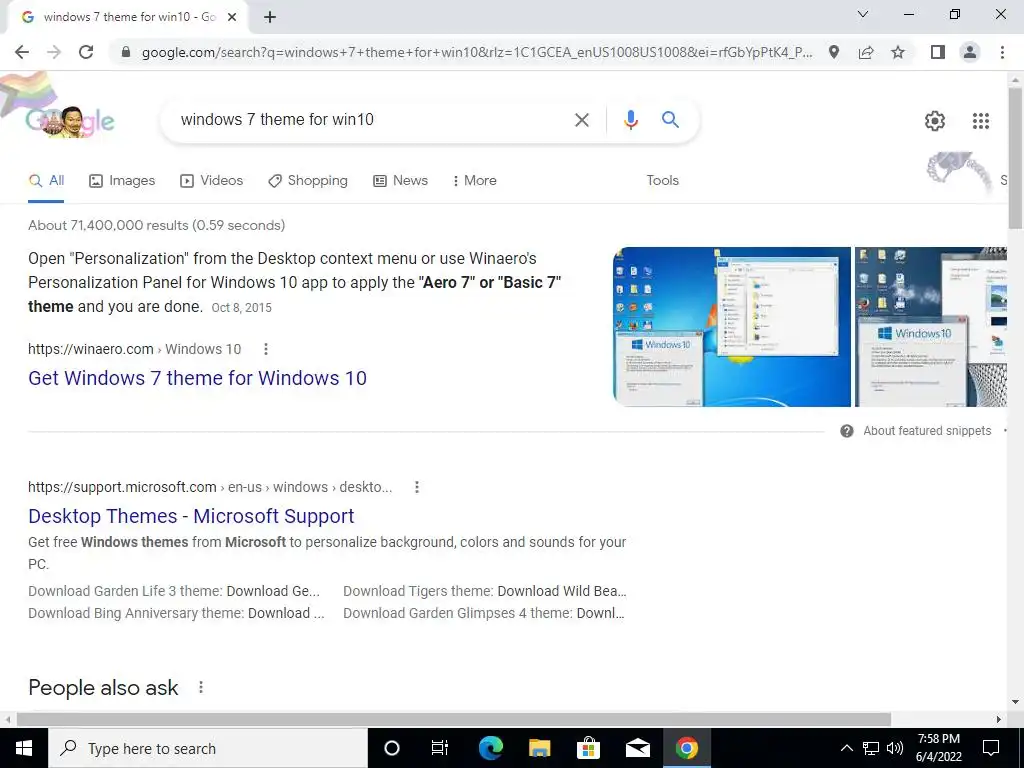The width and height of the screenshot is (1024, 768).
Task: Open the volume speaker tray icon
Action: tap(895, 748)
